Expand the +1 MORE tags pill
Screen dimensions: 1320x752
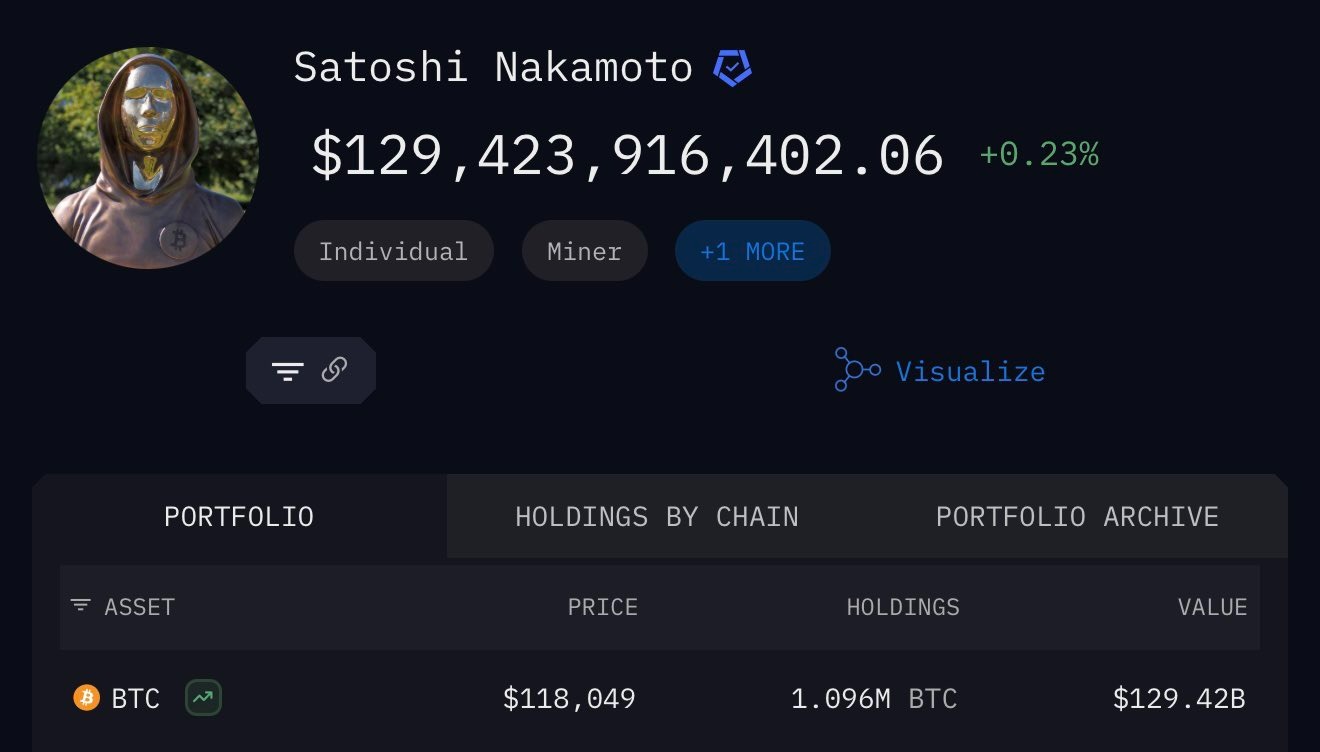[752, 251]
